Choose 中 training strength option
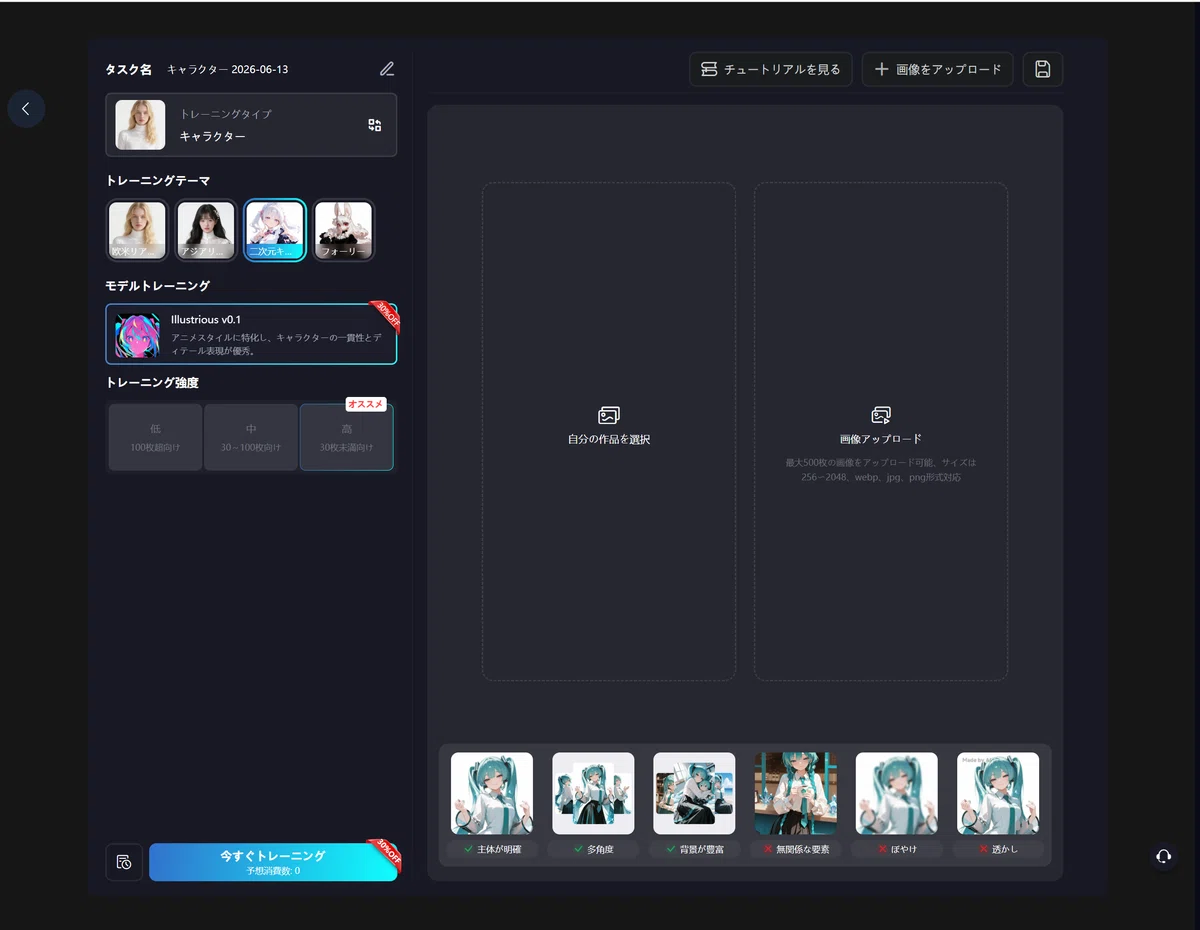The width and height of the screenshot is (1200, 930). (251, 437)
